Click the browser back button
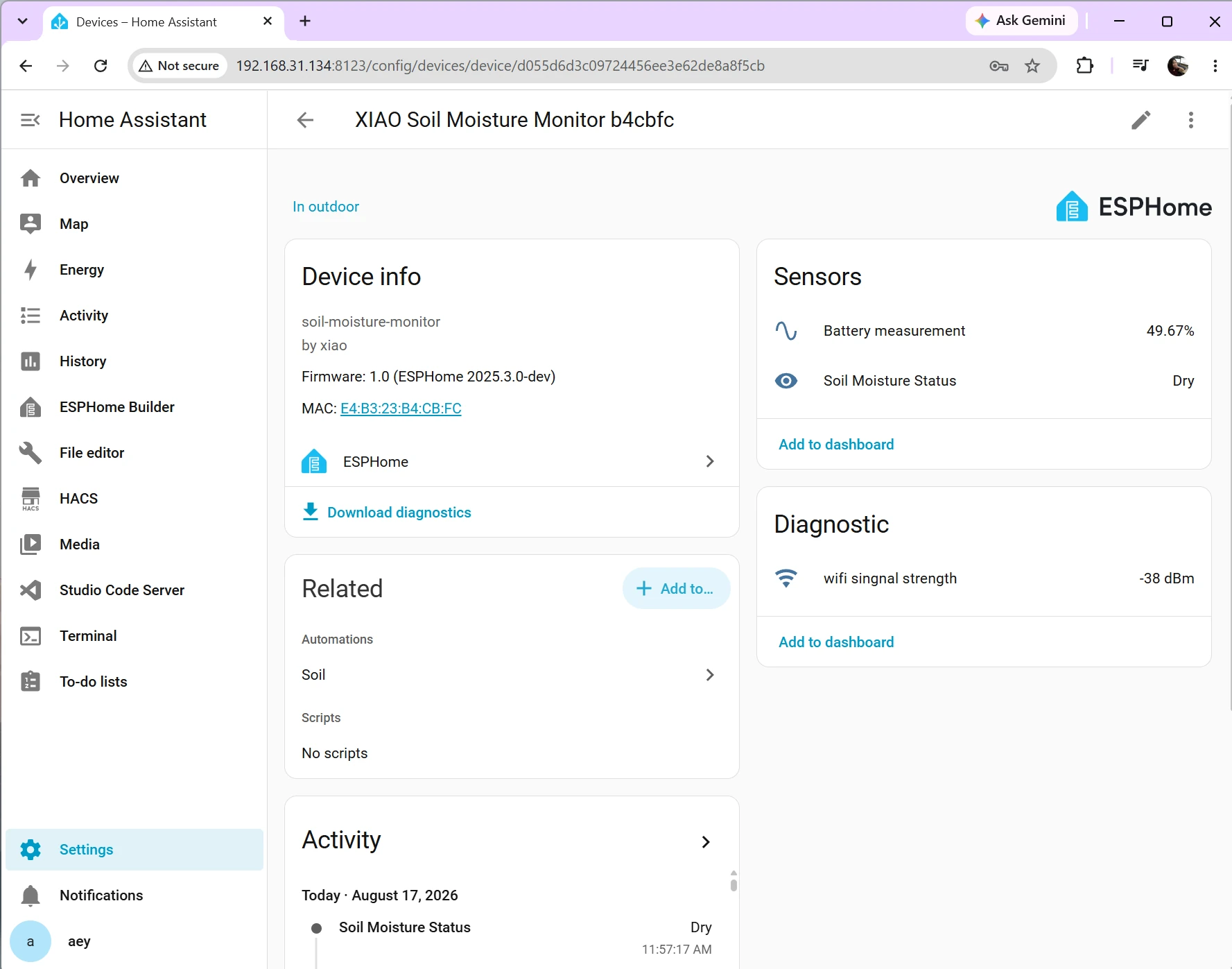This screenshot has width=1232, height=969. click(x=26, y=66)
